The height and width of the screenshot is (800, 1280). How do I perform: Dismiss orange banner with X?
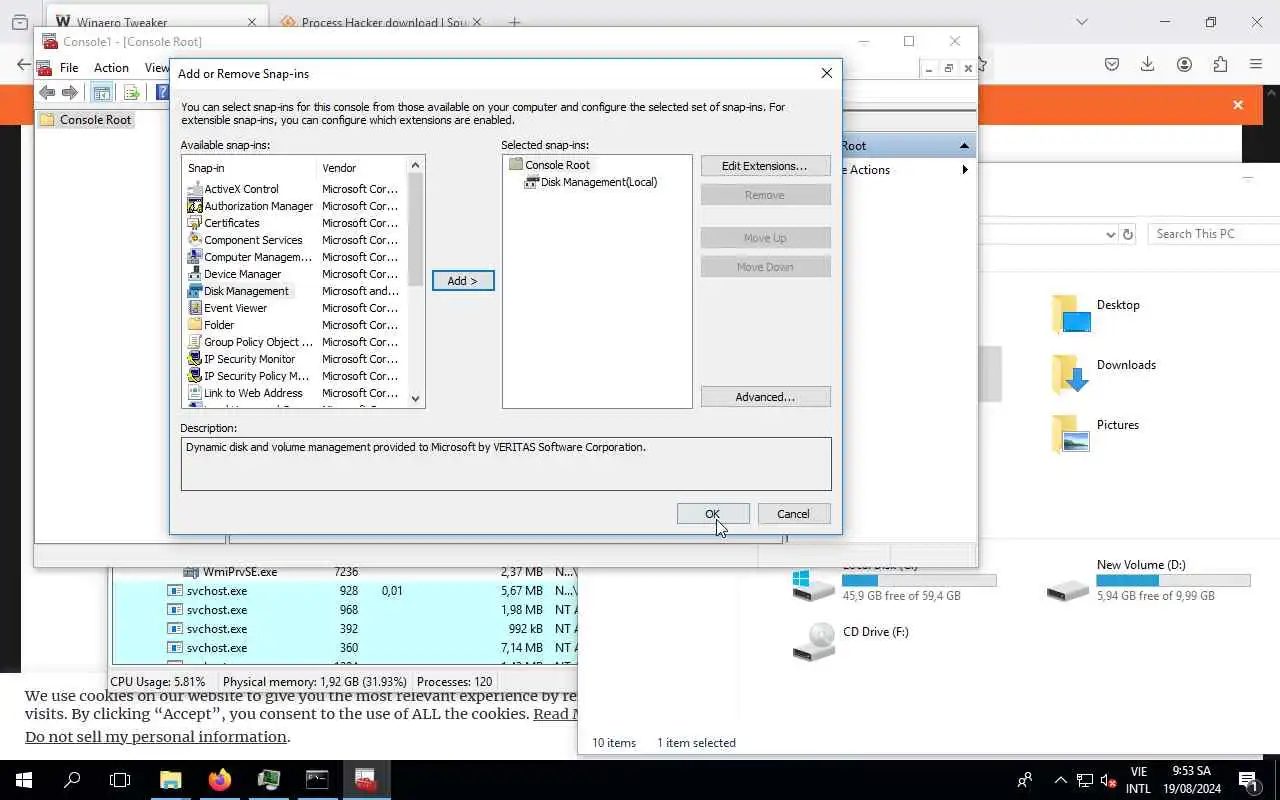(x=1238, y=105)
